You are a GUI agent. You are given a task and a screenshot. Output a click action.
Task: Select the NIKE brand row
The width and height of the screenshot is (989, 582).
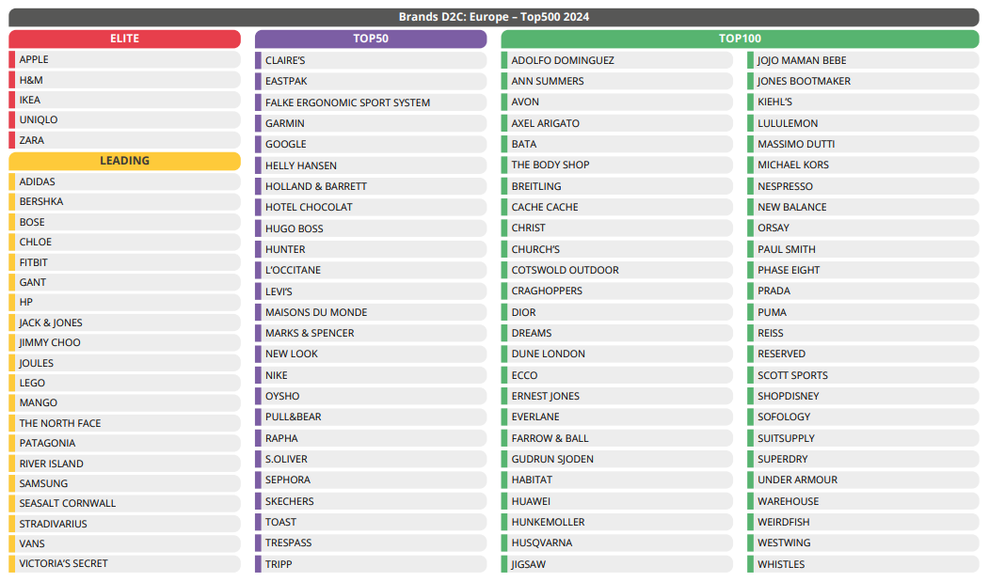[371, 376]
